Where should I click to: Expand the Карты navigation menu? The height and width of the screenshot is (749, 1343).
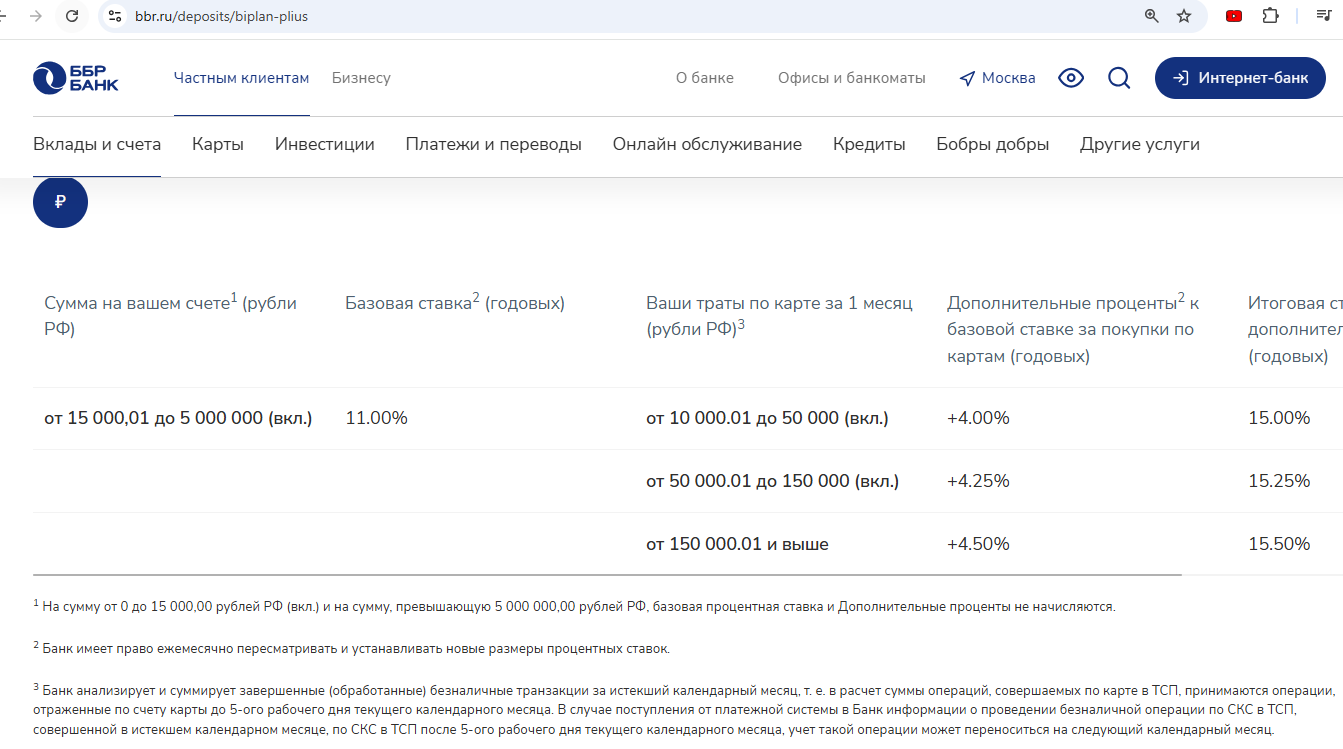click(218, 144)
